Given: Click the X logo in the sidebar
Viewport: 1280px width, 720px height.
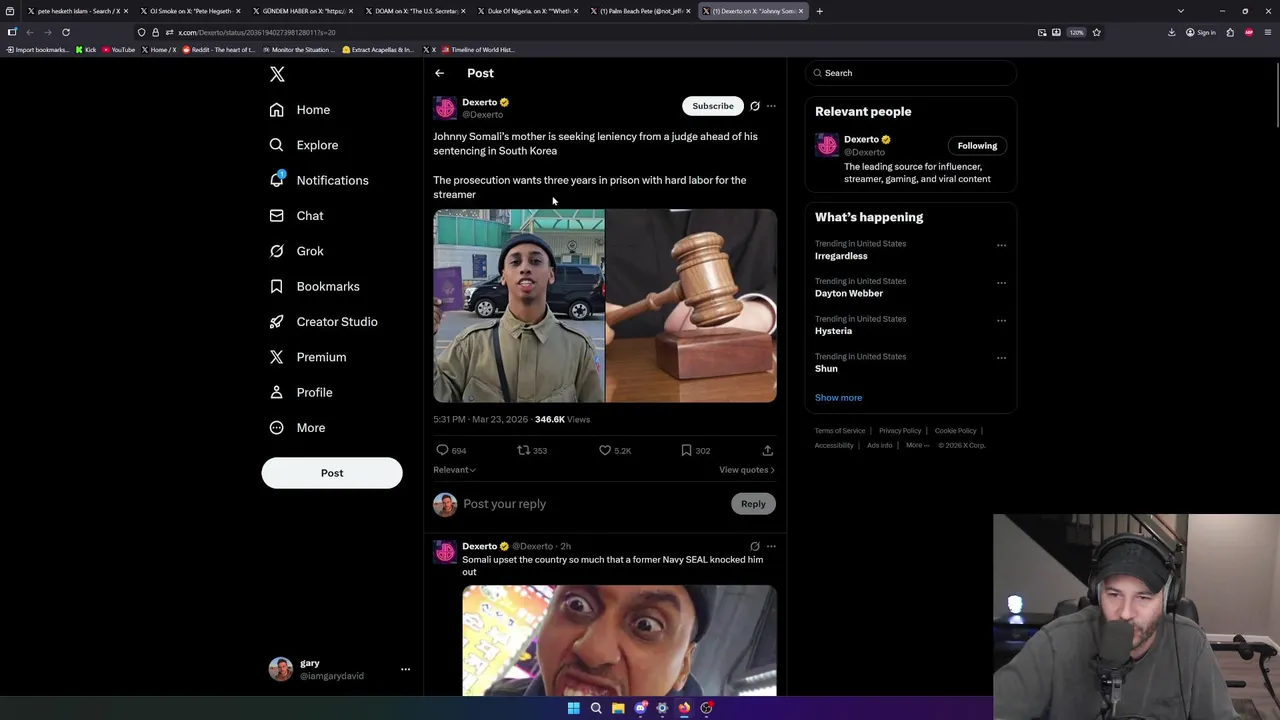Looking at the screenshot, I should point(277,74).
